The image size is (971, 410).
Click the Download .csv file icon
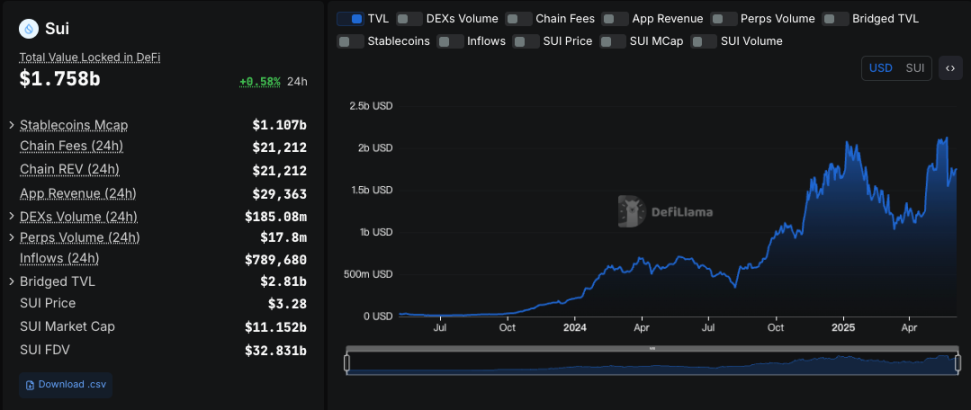[x=30, y=384]
